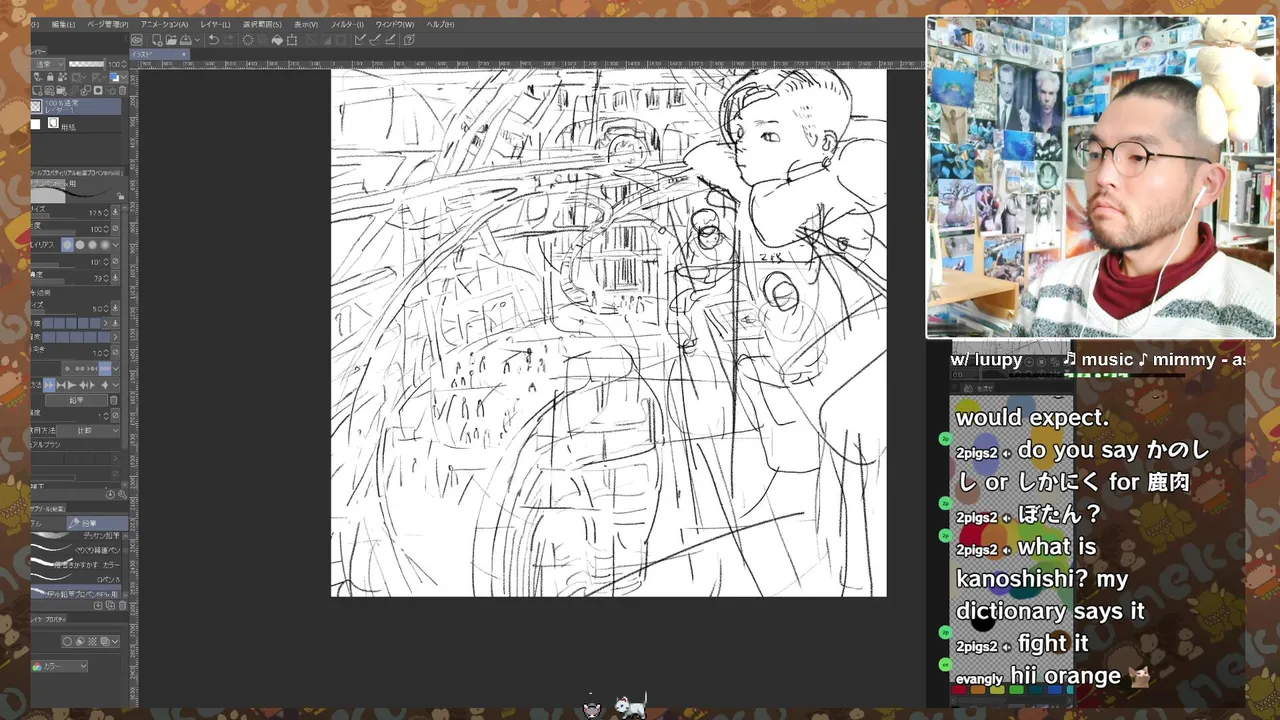Click the Delete layer trash icon
The height and width of the screenshot is (720, 1280).
122,90
